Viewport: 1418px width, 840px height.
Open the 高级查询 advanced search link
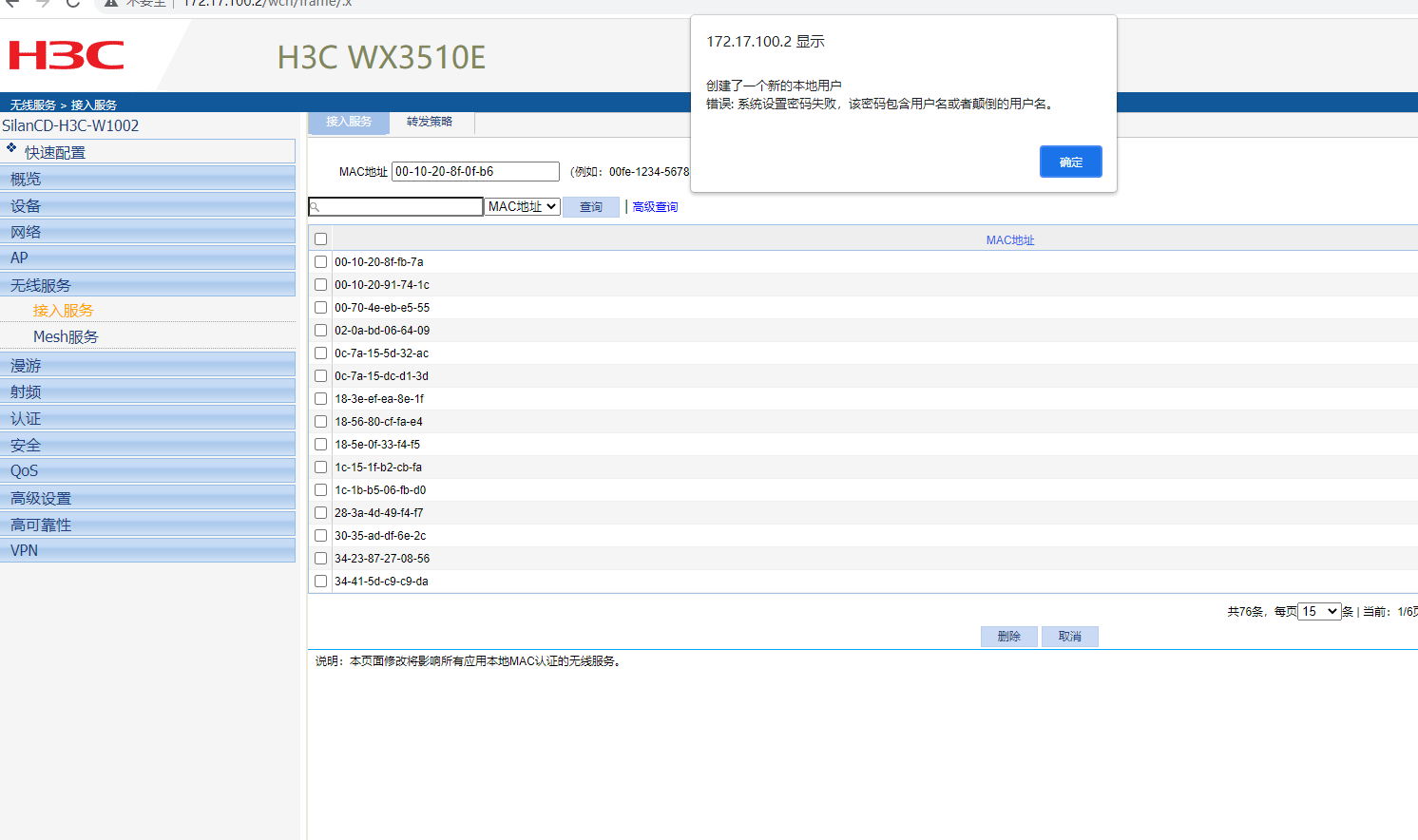tap(656, 207)
